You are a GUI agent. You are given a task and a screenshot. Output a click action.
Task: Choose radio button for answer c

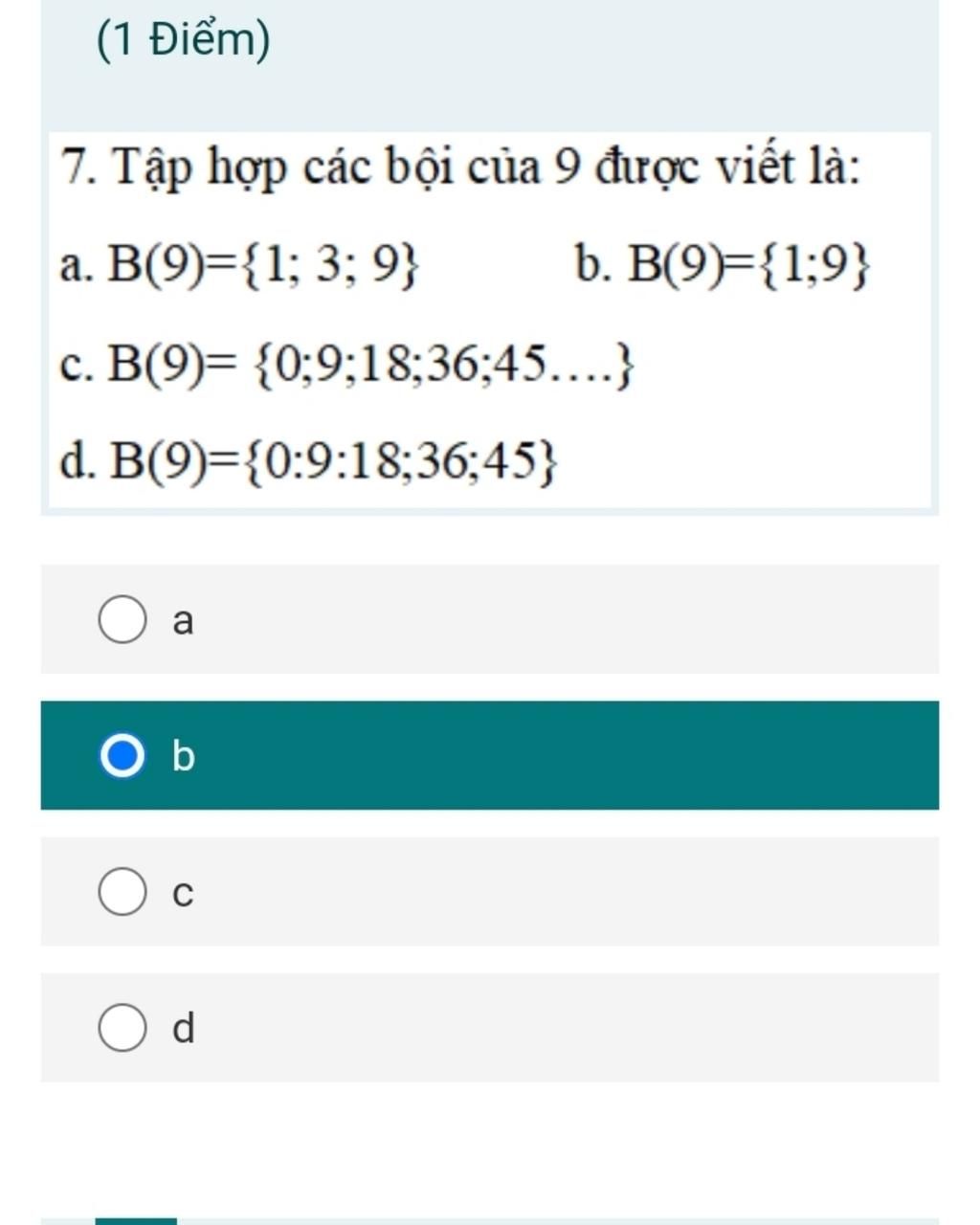pyautogui.click(x=122, y=892)
